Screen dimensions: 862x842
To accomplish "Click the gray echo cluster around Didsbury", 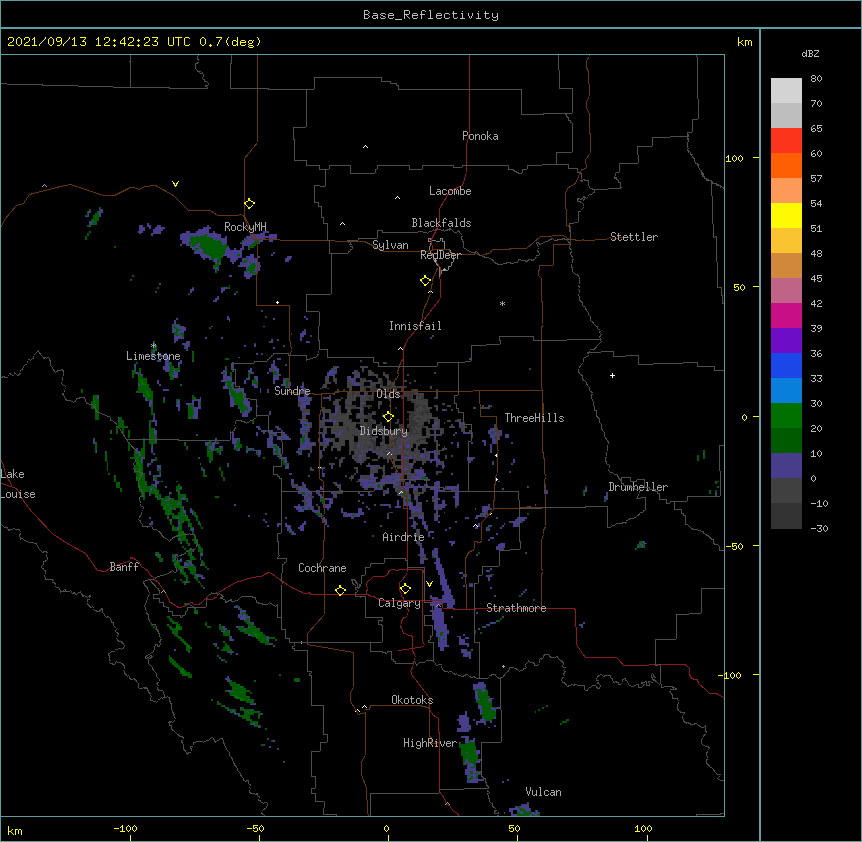I will tap(379, 420).
